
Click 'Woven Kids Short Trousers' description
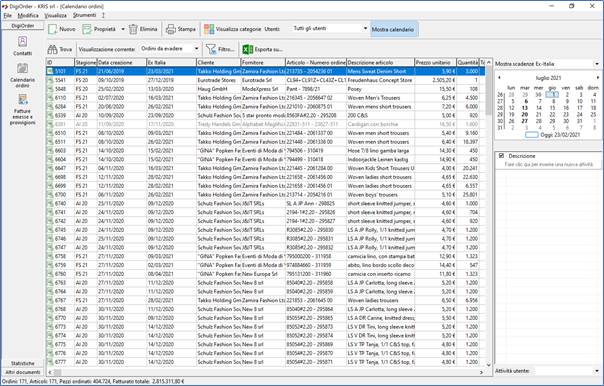pos(381,168)
